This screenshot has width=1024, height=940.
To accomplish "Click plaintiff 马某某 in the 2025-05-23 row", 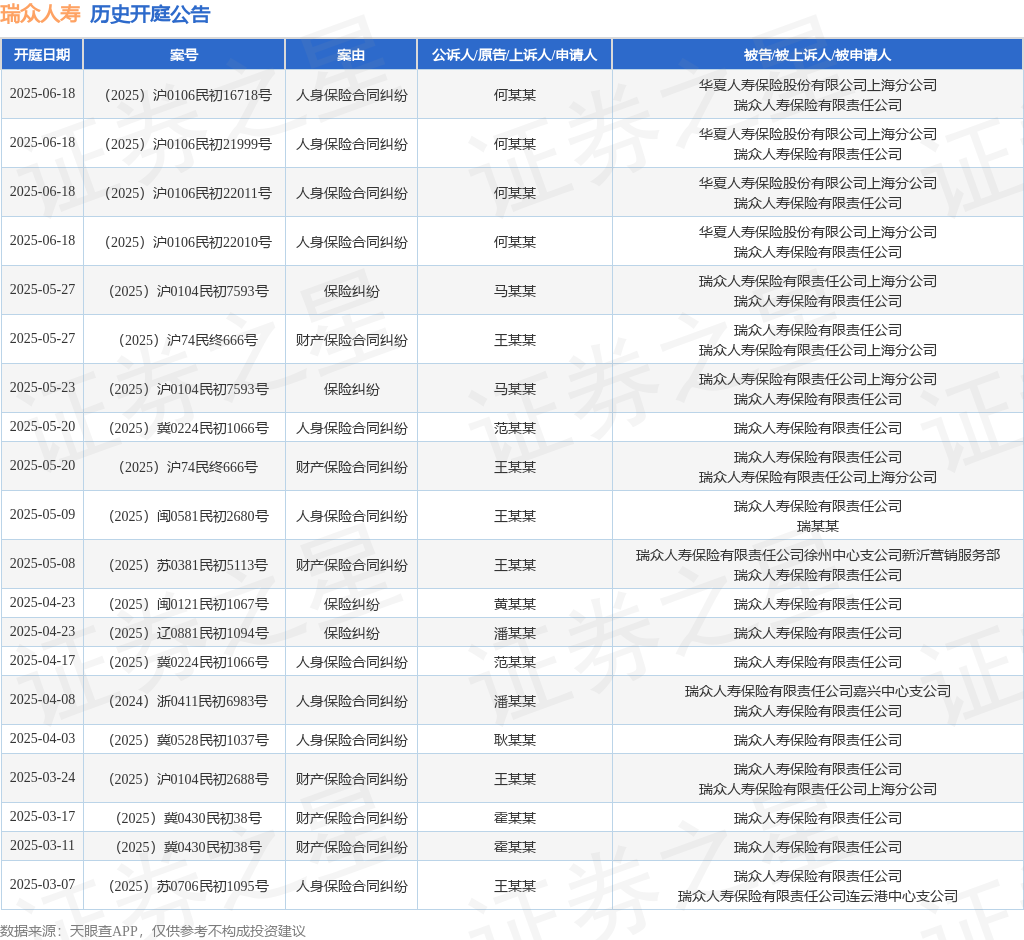I will click(x=515, y=389).
